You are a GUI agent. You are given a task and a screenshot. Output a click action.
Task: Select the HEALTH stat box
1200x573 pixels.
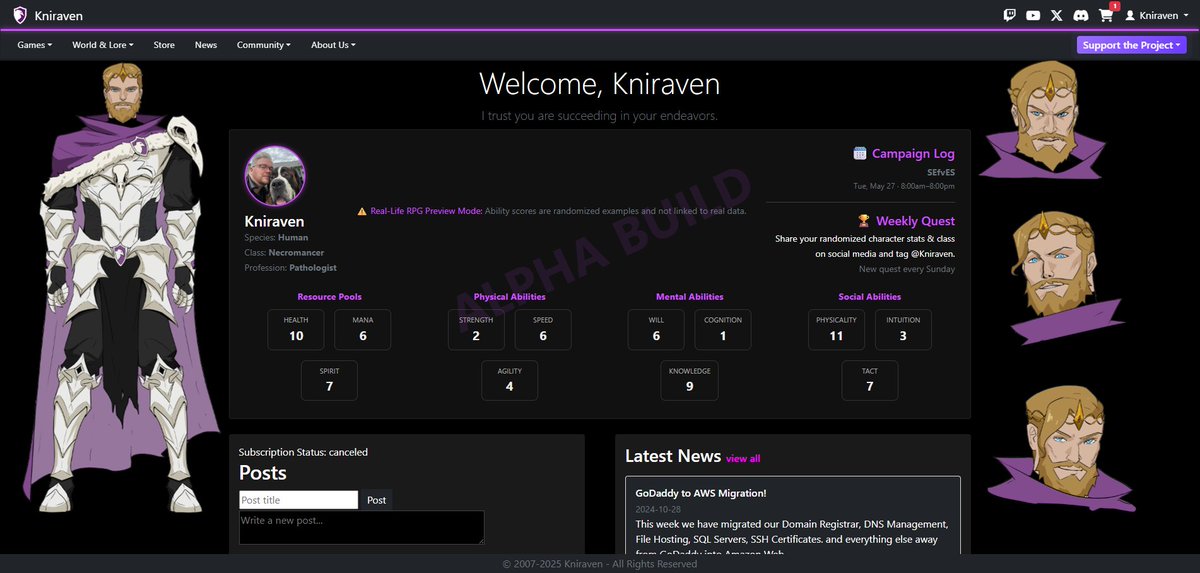click(x=296, y=330)
